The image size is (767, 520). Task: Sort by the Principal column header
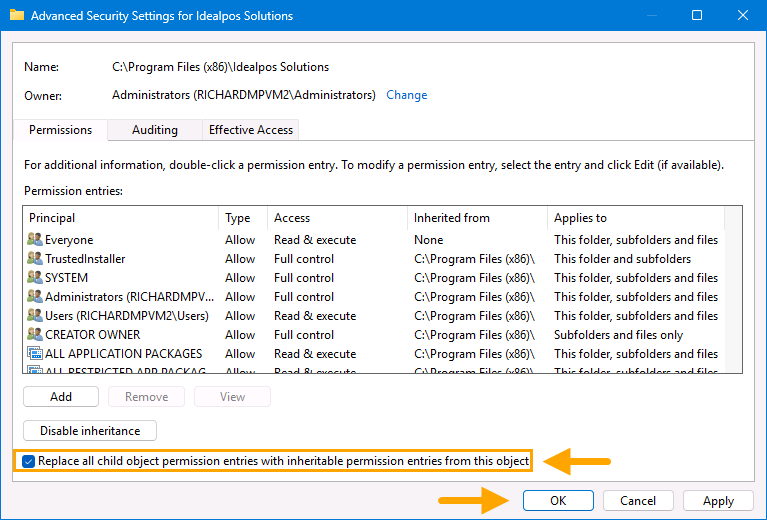point(121,218)
